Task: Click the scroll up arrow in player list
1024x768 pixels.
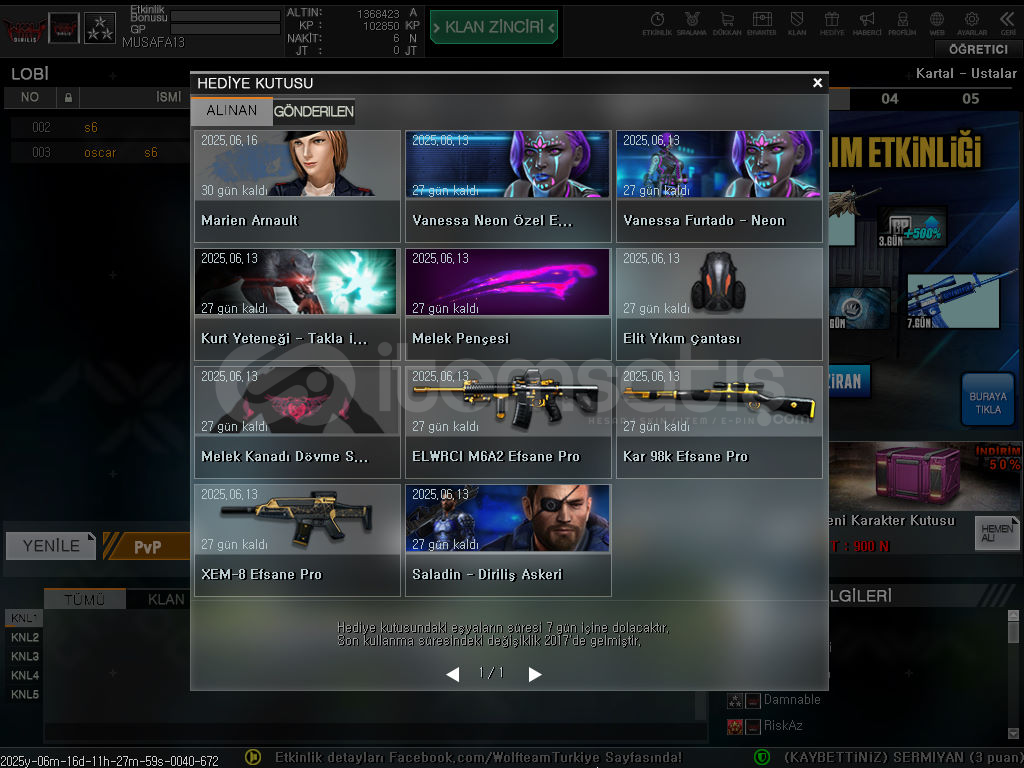Action: pos(1013,615)
